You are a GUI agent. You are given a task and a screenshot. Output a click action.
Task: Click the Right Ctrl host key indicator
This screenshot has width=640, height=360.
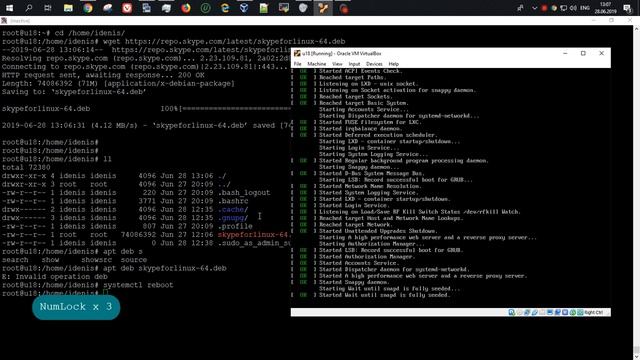[594, 312]
